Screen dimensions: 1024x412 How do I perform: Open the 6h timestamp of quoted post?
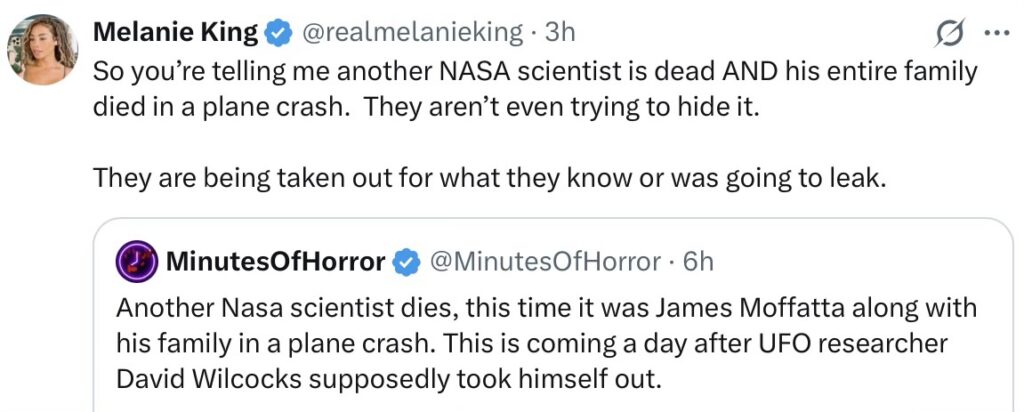(698, 262)
